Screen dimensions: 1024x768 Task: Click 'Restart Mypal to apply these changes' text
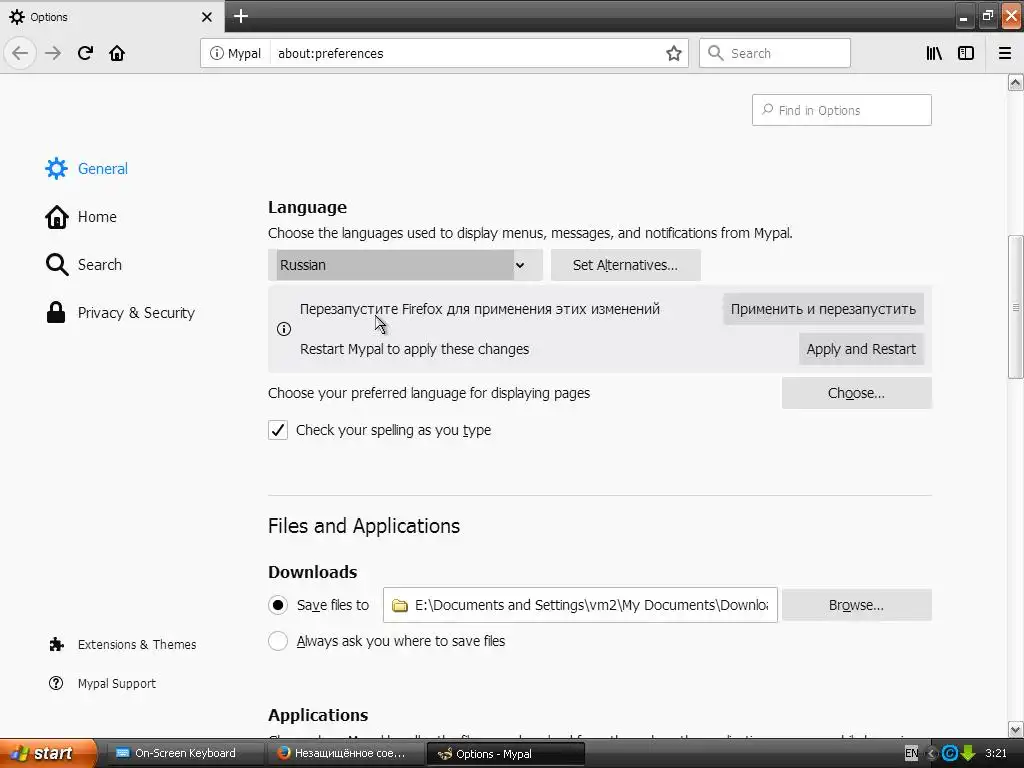tap(414, 349)
